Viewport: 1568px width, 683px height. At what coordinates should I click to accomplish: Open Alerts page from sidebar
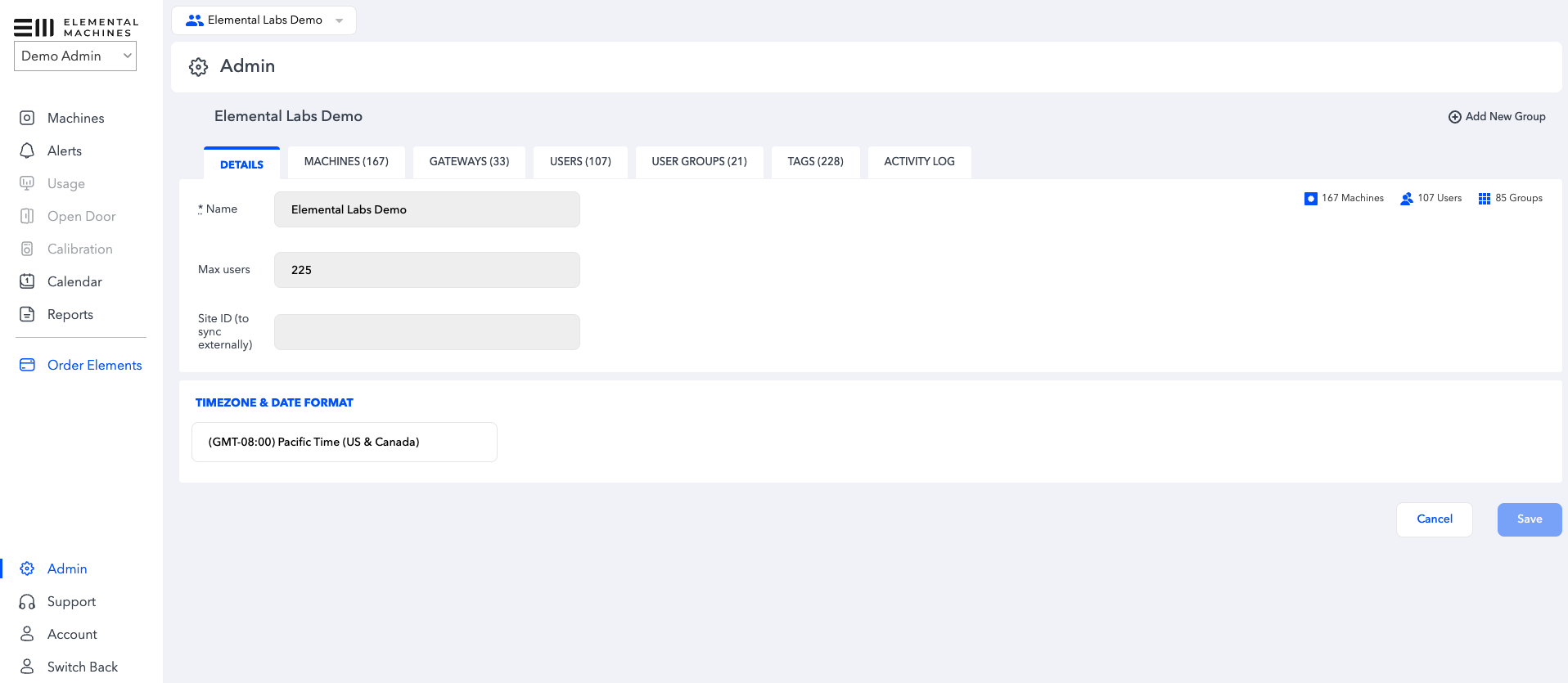pos(65,151)
